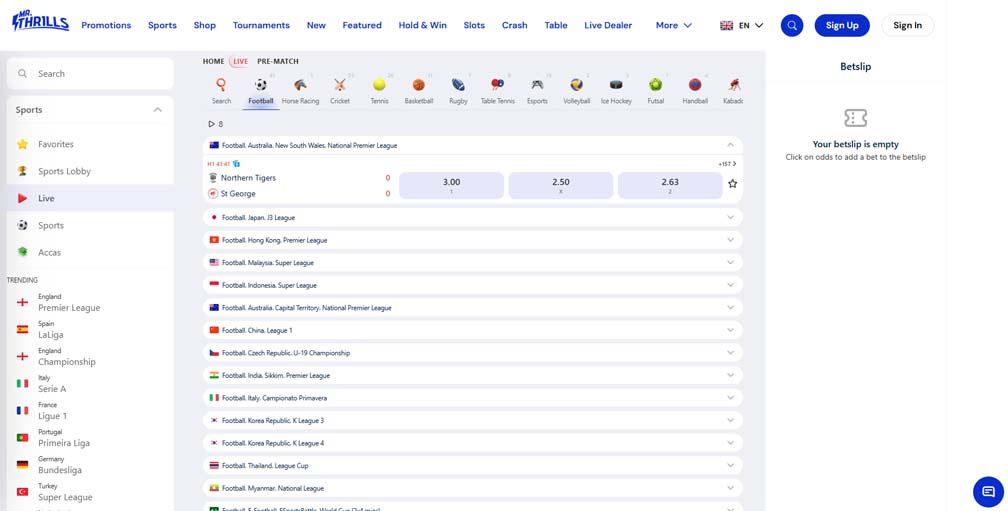
Task: Go to the Slots menu
Action: pos(474,26)
